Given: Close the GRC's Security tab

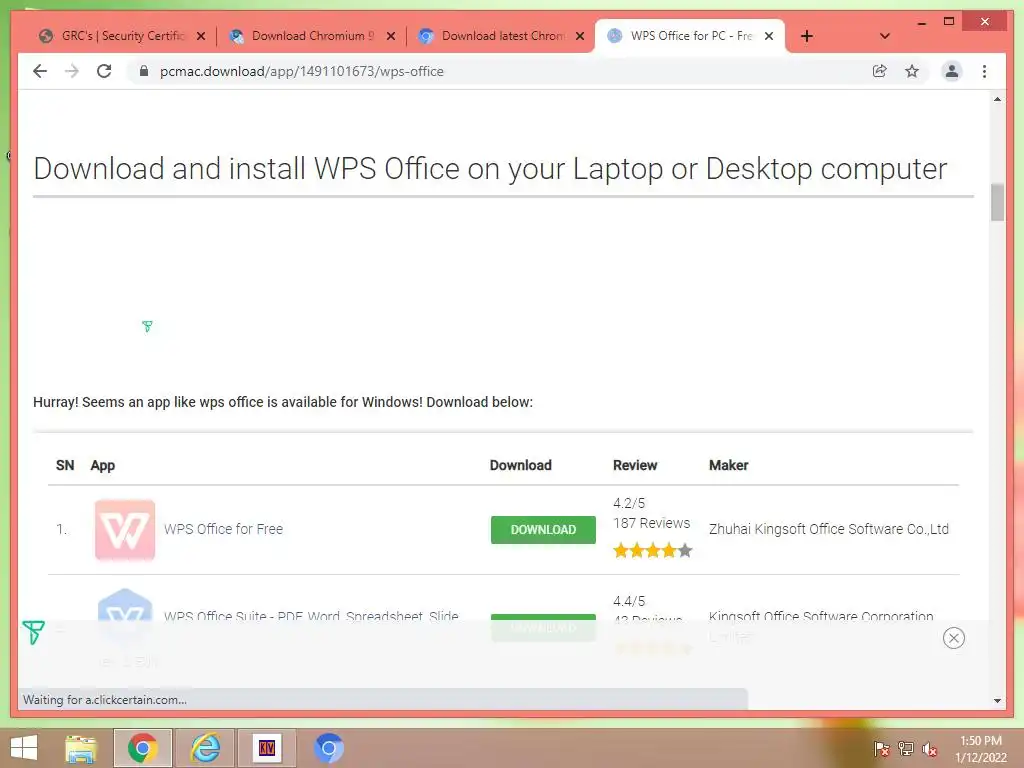Looking at the screenshot, I should (x=201, y=36).
